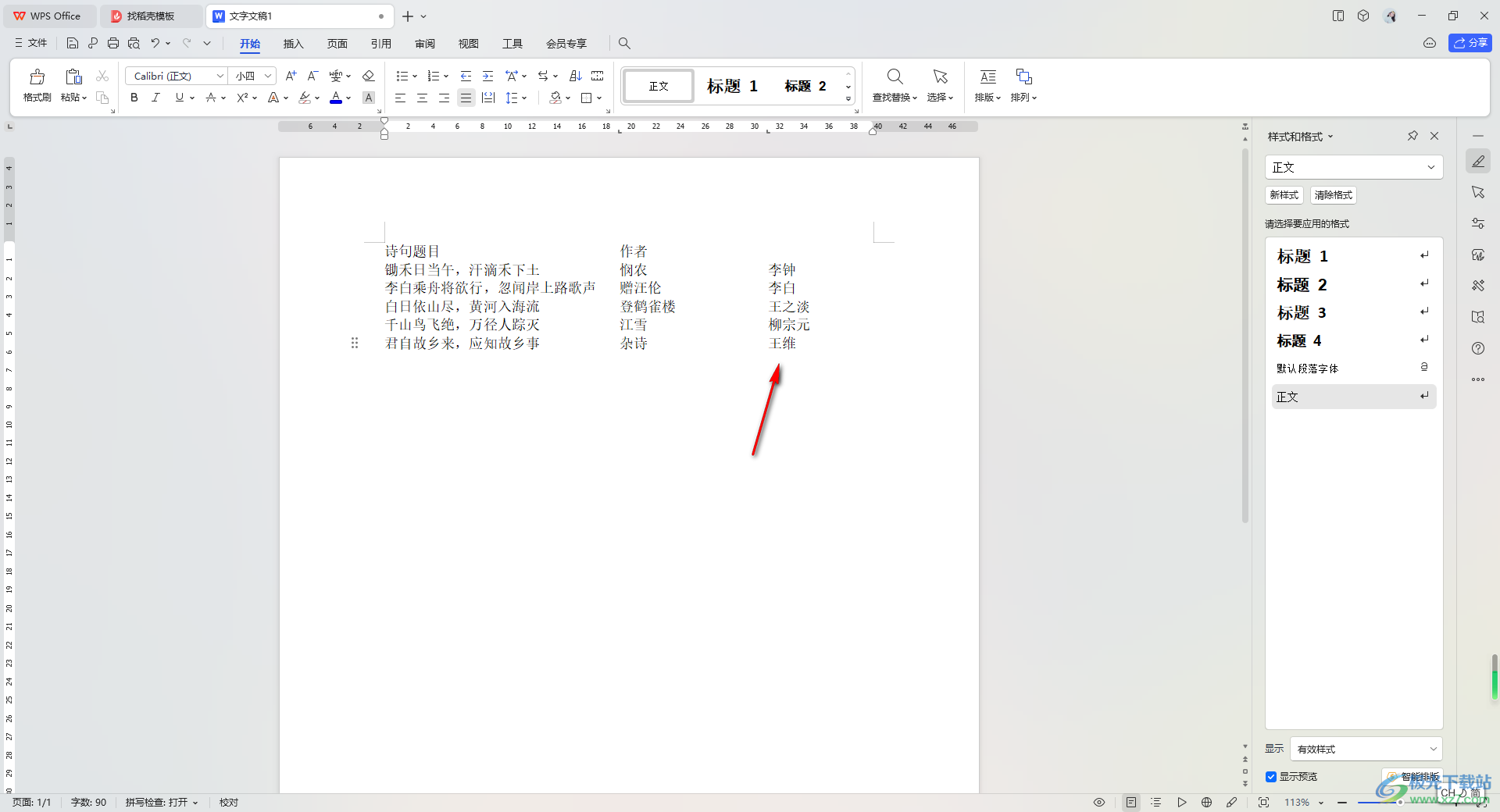1500x812 pixels.
Task: Click the paragraph shading fill bucket
Action: [555, 98]
